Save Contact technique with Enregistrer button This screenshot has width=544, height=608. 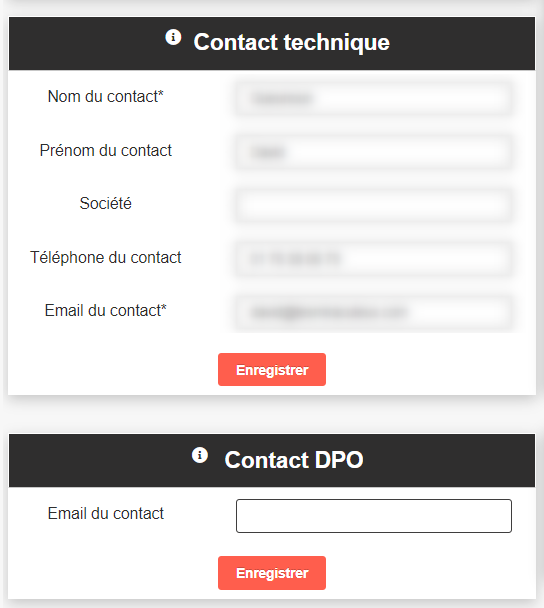(x=272, y=370)
